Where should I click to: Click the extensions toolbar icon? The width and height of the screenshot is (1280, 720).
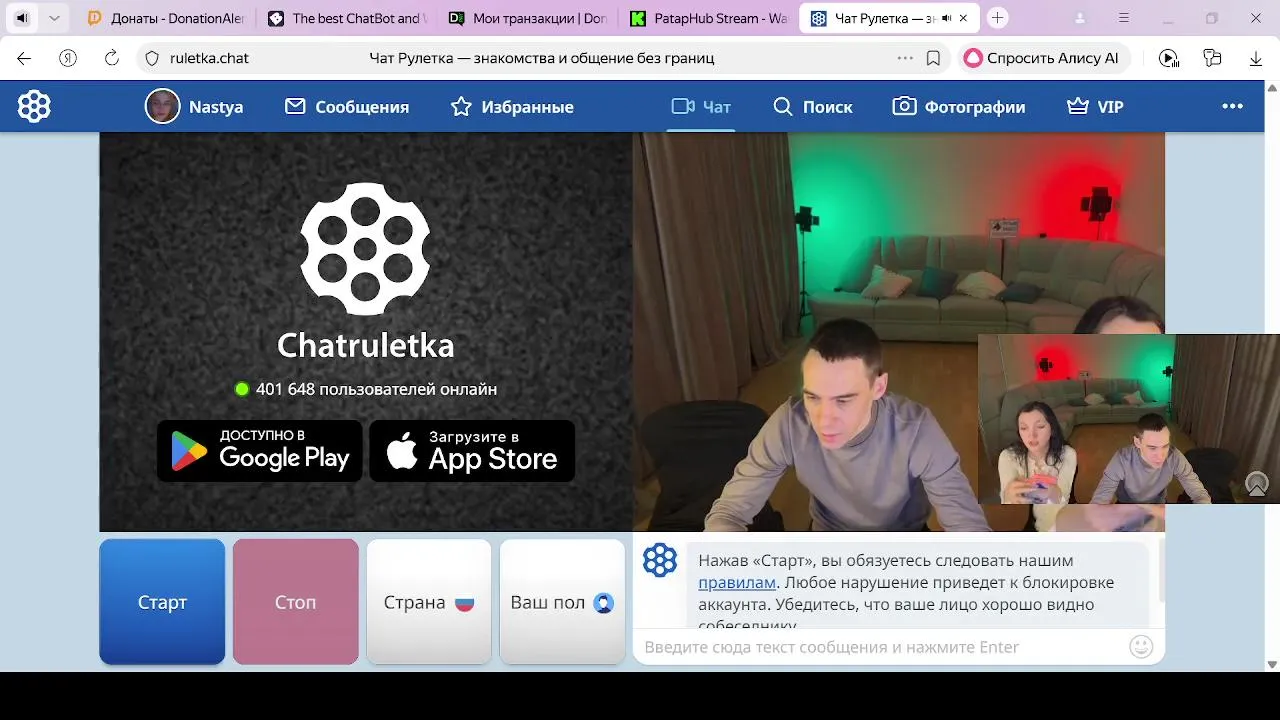click(x=1212, y=58)
